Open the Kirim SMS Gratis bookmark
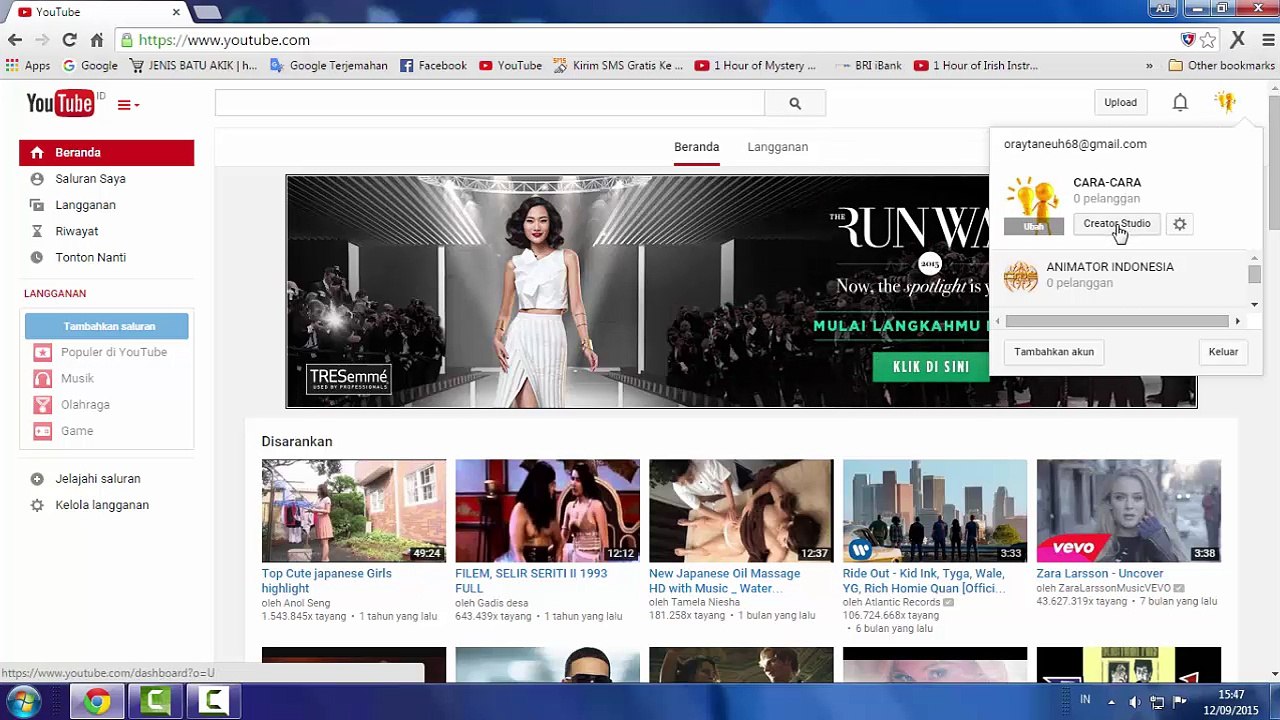This screenshot has height=720, width=1280. pyautogui.click(x=618, y=66)
